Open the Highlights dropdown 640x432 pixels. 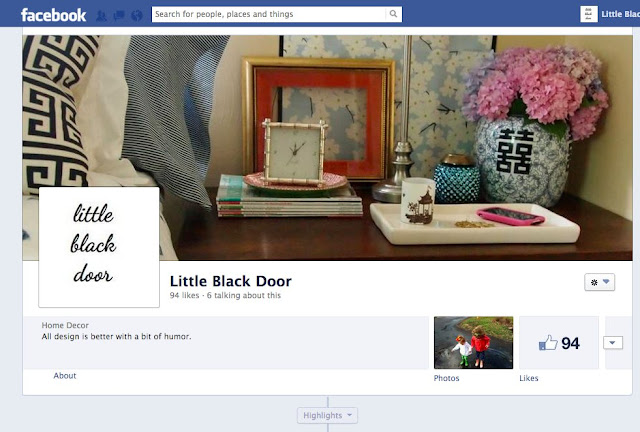click(x=327, y=415)
